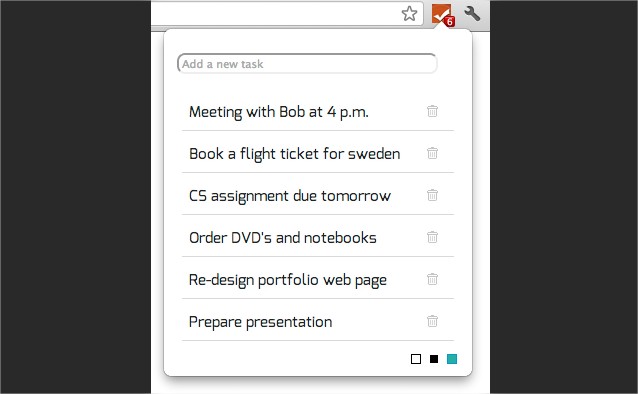Screen dimensions: 638x394
Task: Select the black theme swatch
Action: [434, 359]
